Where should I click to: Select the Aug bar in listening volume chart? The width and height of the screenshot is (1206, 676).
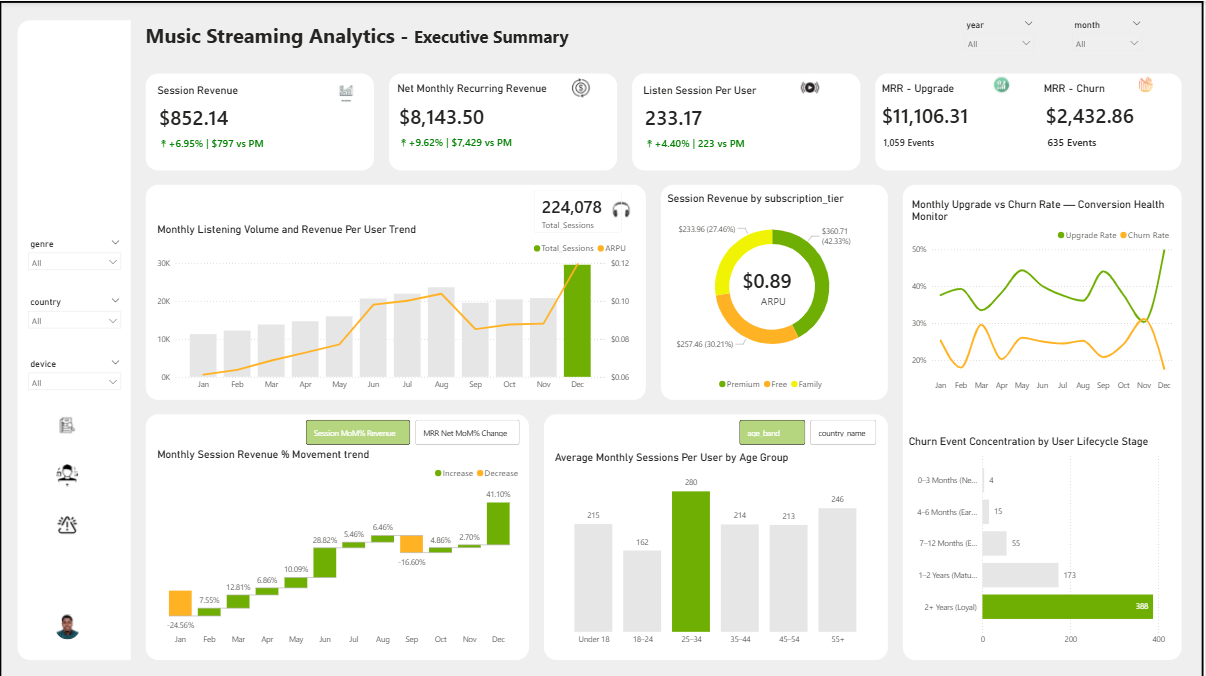(x=441, y=332)
